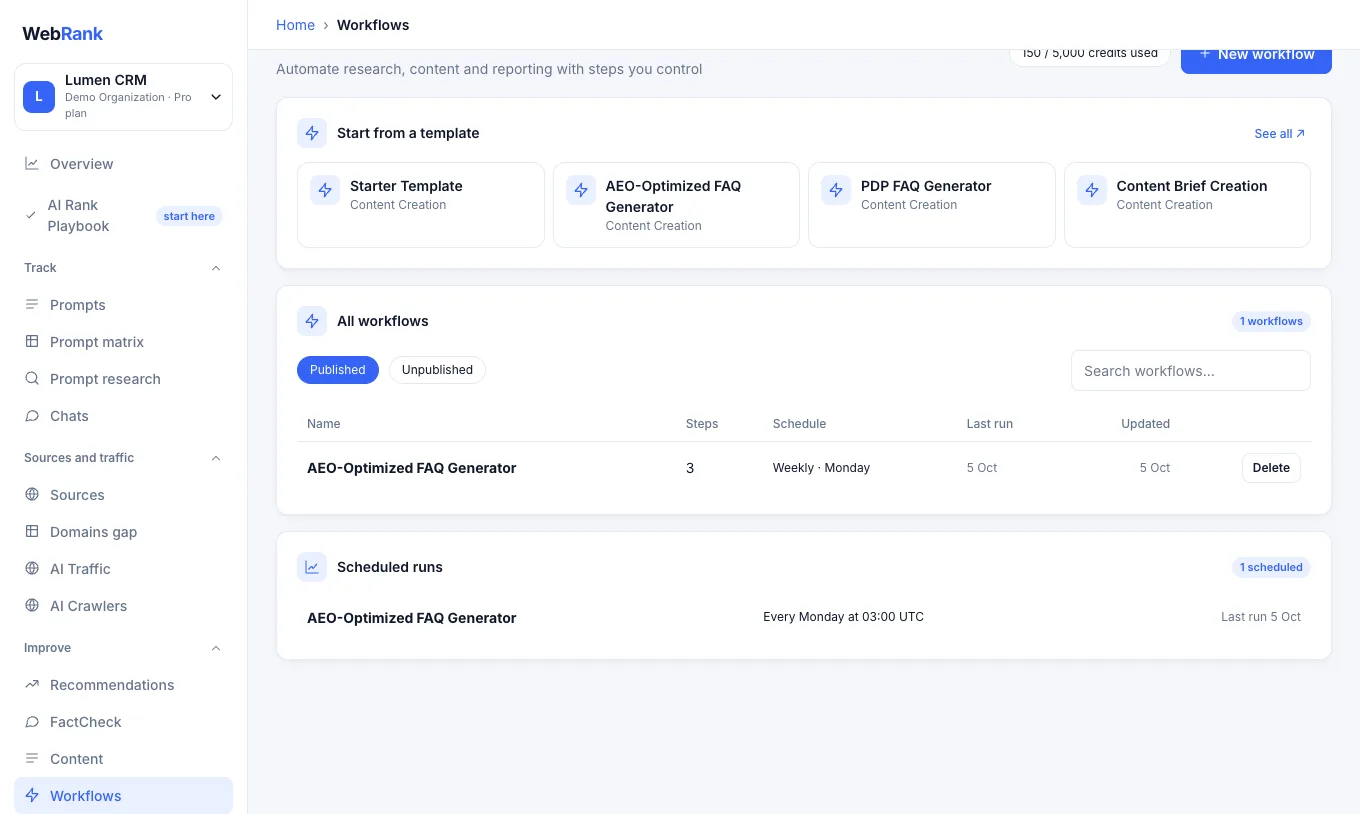This screenshot has width=1360, height=814.
Task: Click the '1 scheduled' badge
Action: coord(1271,567)
